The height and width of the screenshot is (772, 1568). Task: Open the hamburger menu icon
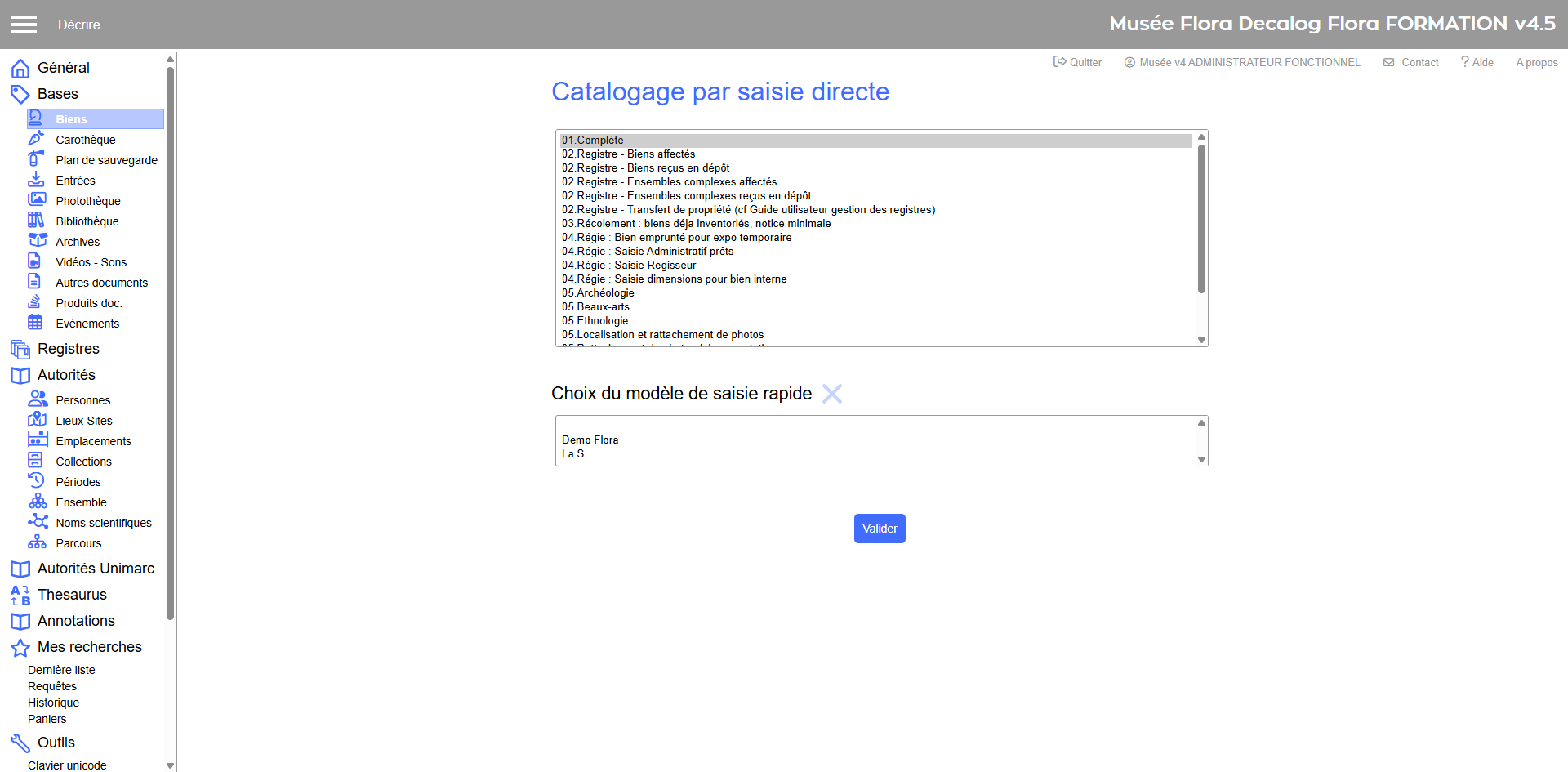pyautogui.click(x=24, y=25)
